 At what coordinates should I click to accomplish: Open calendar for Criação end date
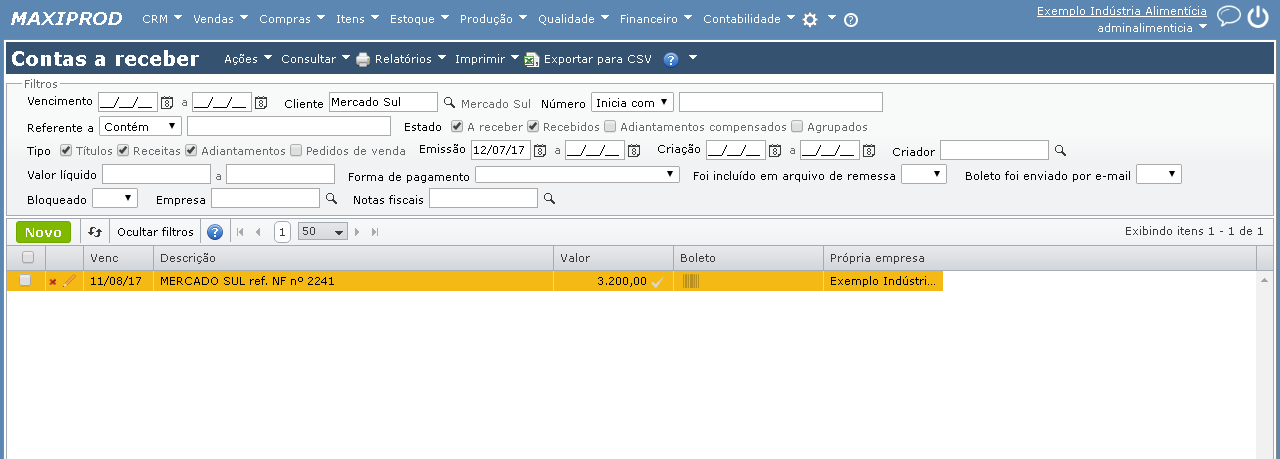click(x=869, y=150)
